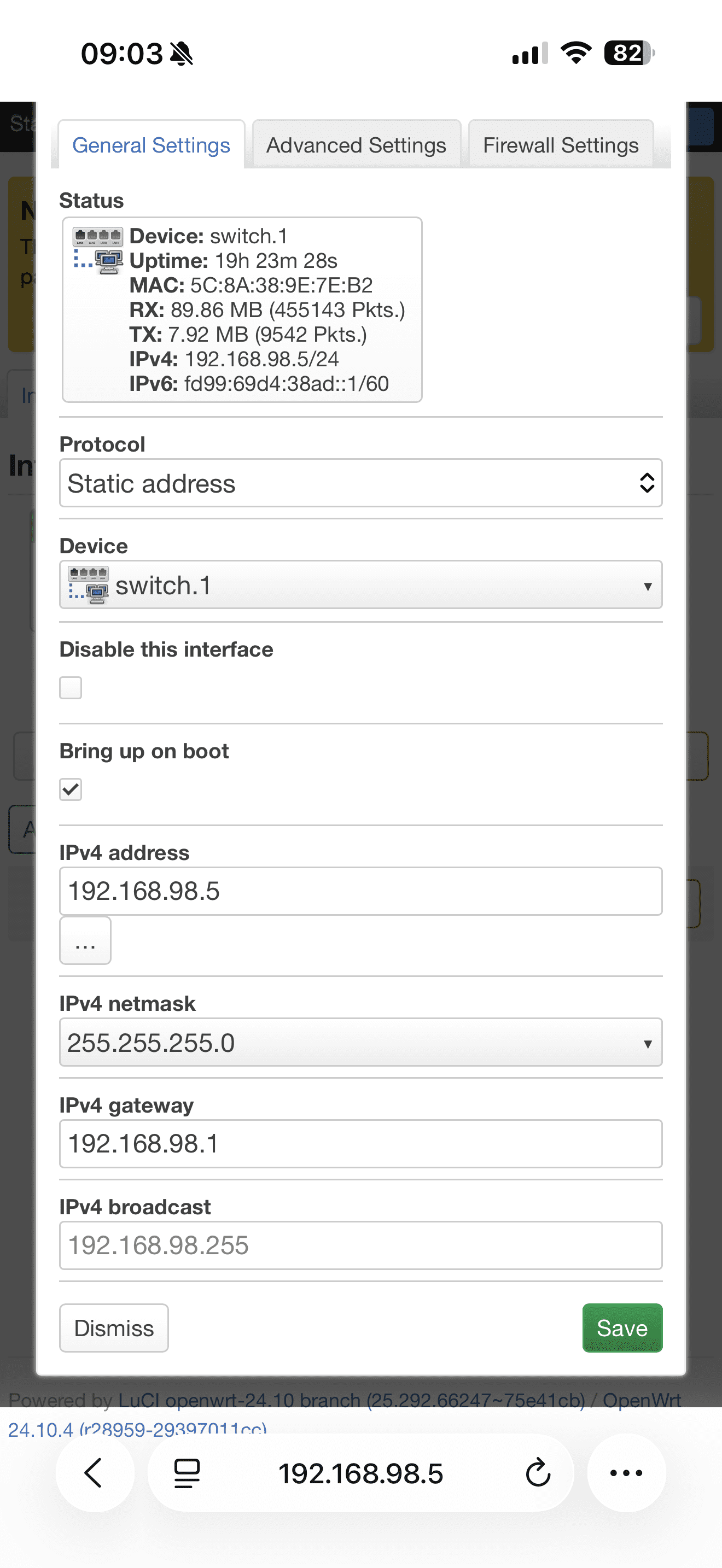
Task: Tap the Wi-Fi icon in status bar
Action: point(575,53)
